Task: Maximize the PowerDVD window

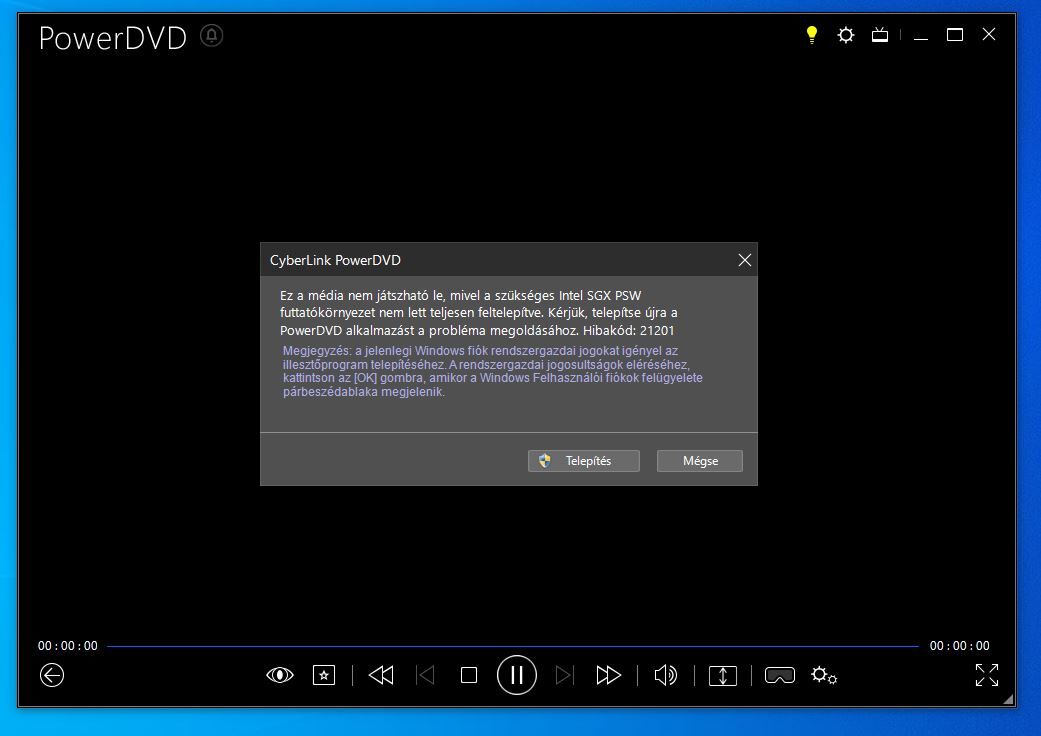Action: 955,35
